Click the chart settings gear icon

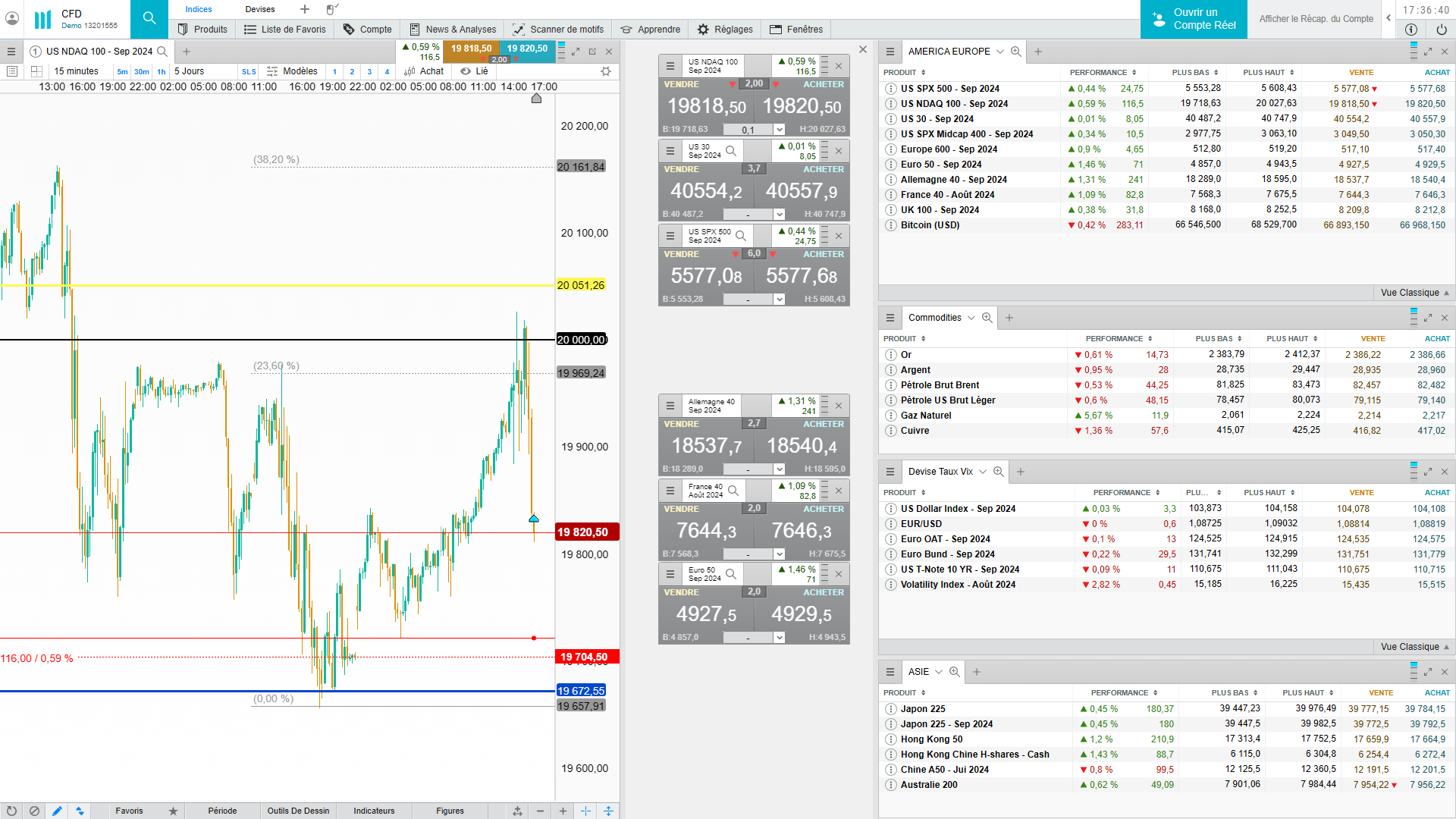pyautogui.click(x=605, y=71)
